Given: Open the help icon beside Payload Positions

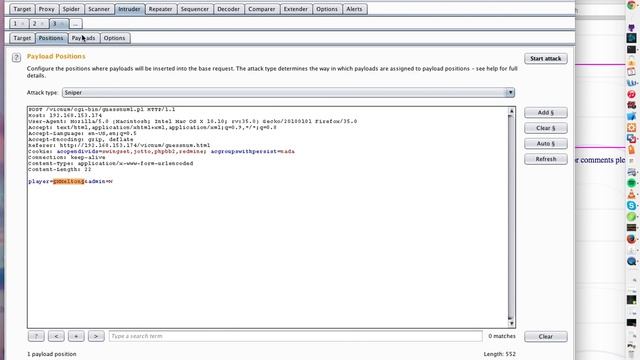Looking at the screenshot, I should (x=16, y=58).
